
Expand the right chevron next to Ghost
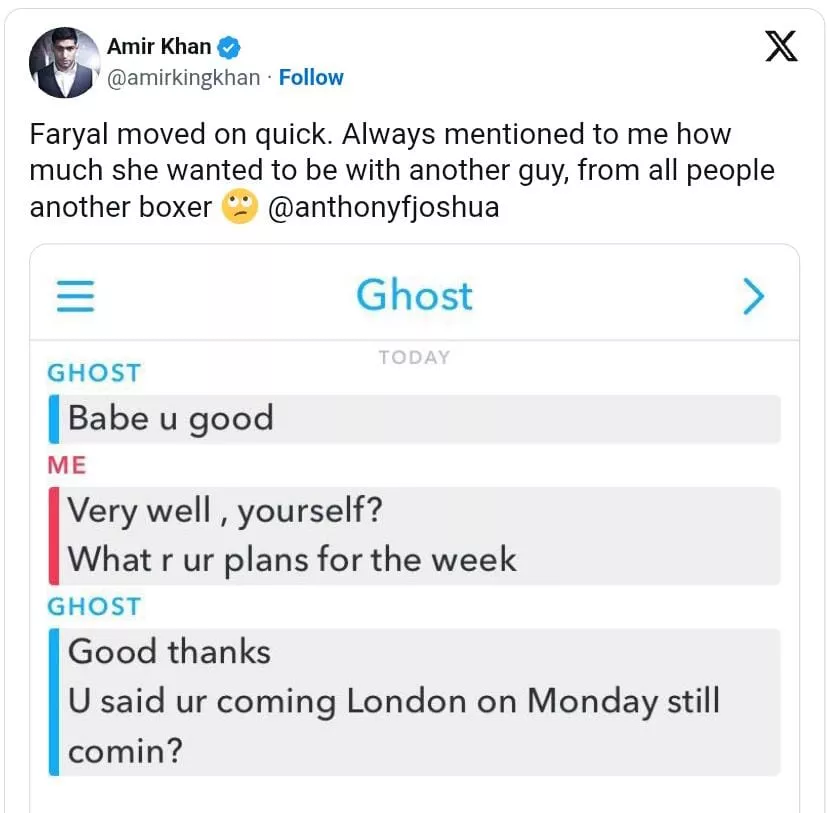[x=754, y=296]
